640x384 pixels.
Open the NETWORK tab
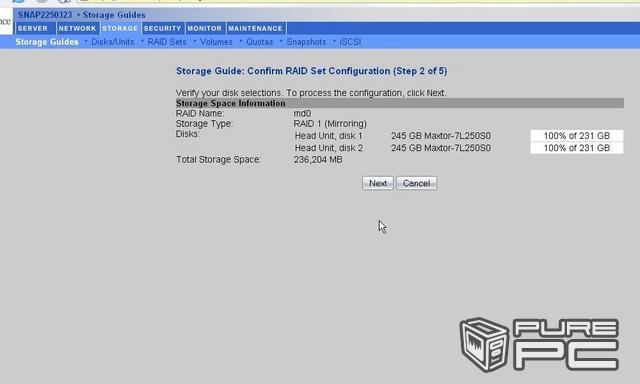(x=78, y=28)
